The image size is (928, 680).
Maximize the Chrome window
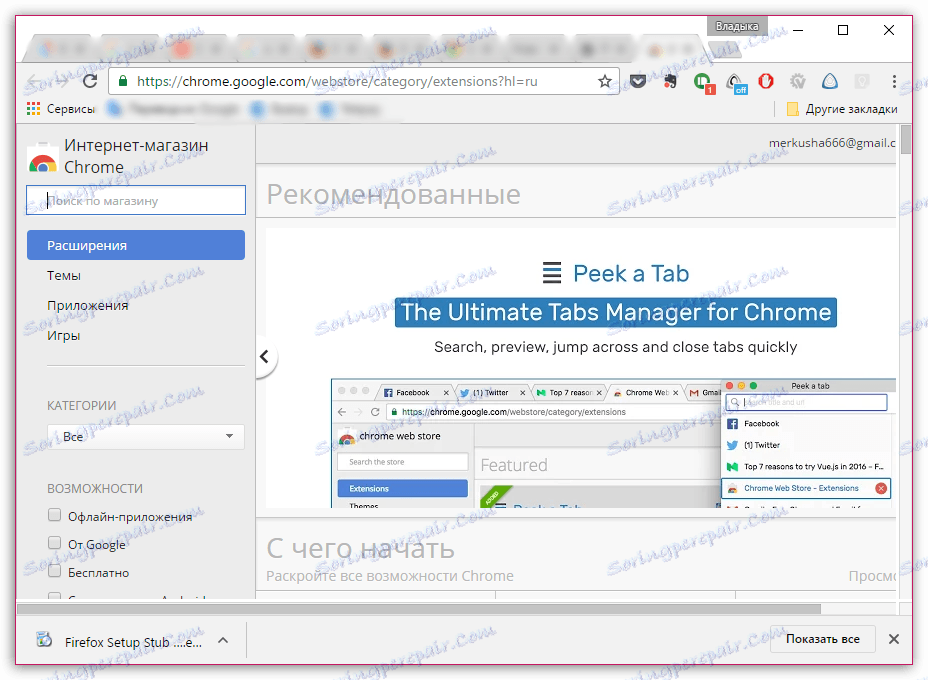click(843, 30)
